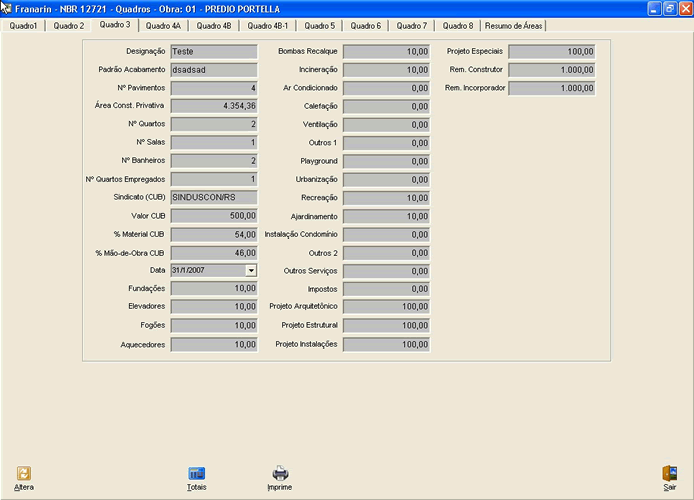
Task: Click the Recreação field
Action: point(386,198)
